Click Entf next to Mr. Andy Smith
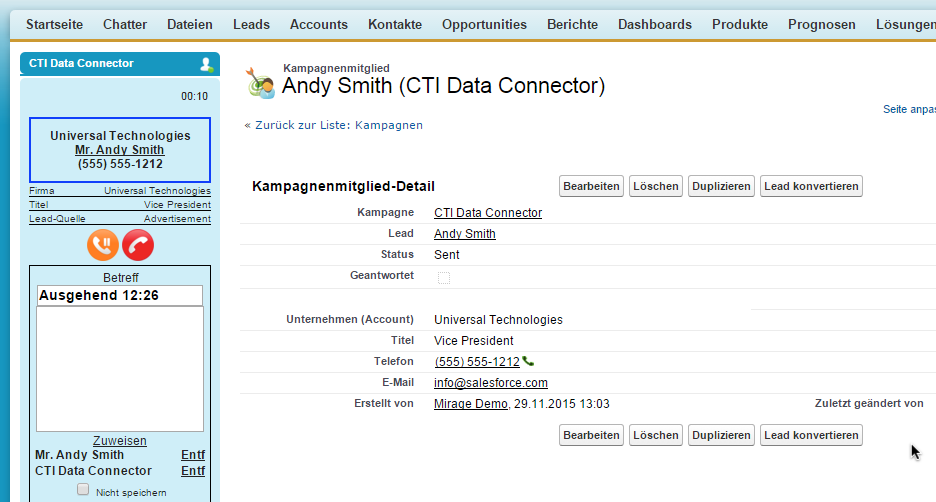Viewport: 936px width, 502px height. click(193, 455)
